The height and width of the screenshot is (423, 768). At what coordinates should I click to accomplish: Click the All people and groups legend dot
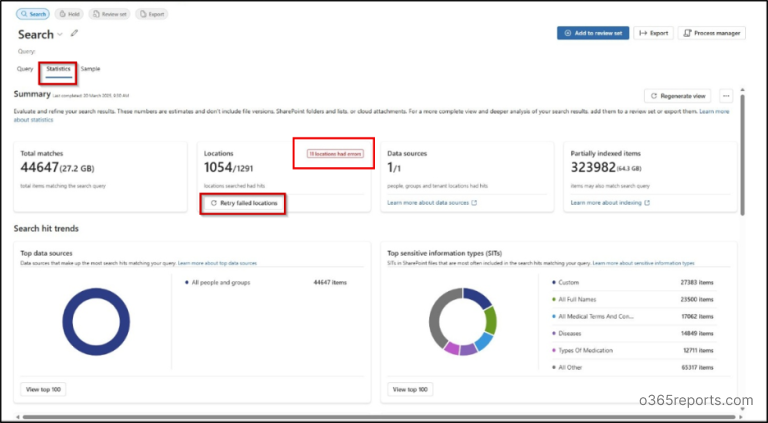click(187, 283)
